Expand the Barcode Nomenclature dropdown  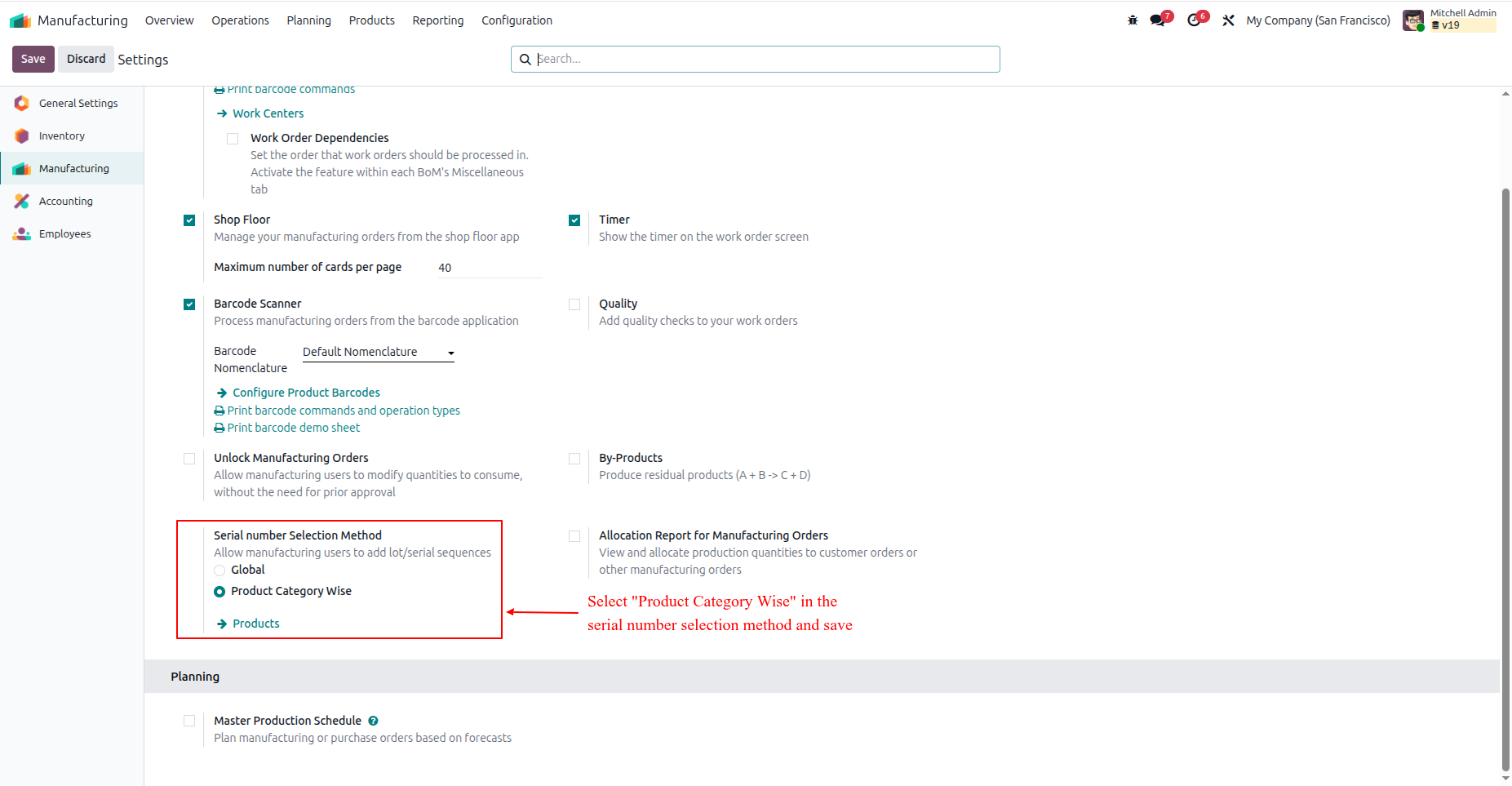[x=378, y=352]
